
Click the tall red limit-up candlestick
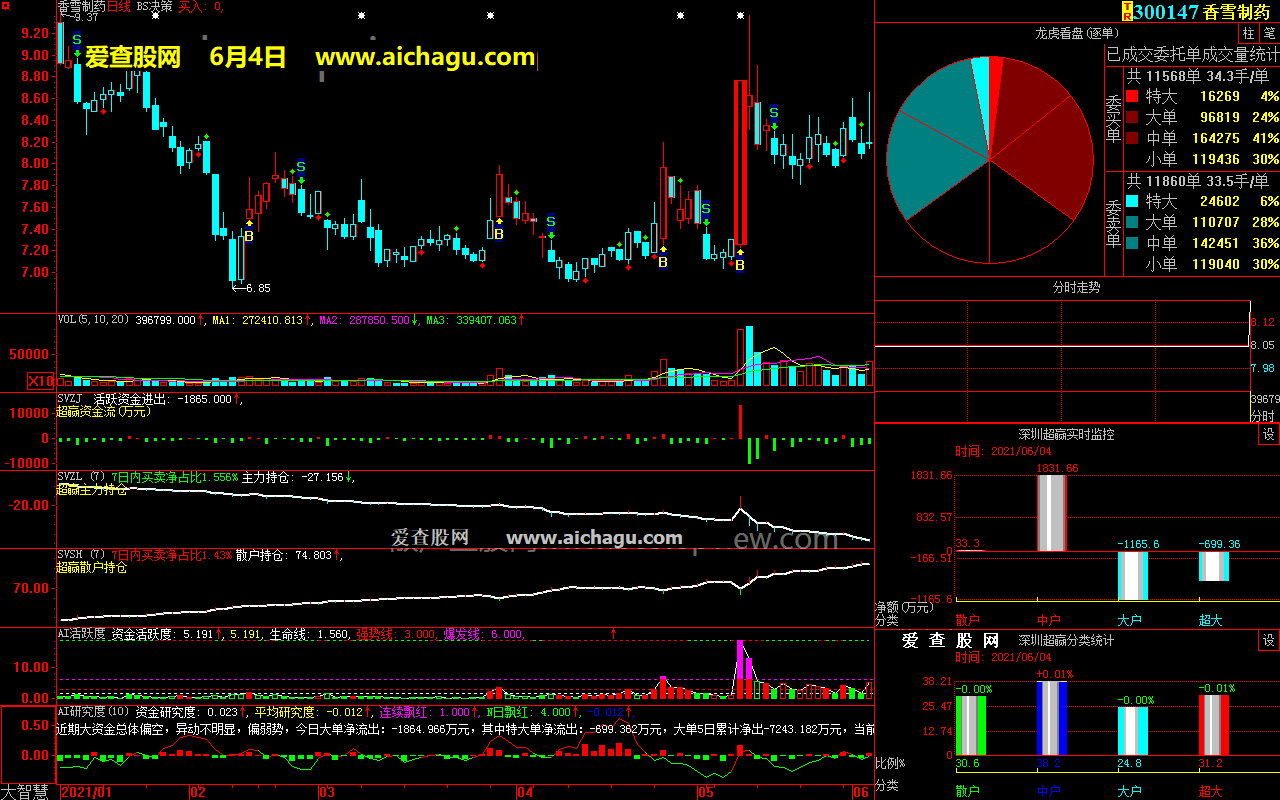tap(740, 162)
